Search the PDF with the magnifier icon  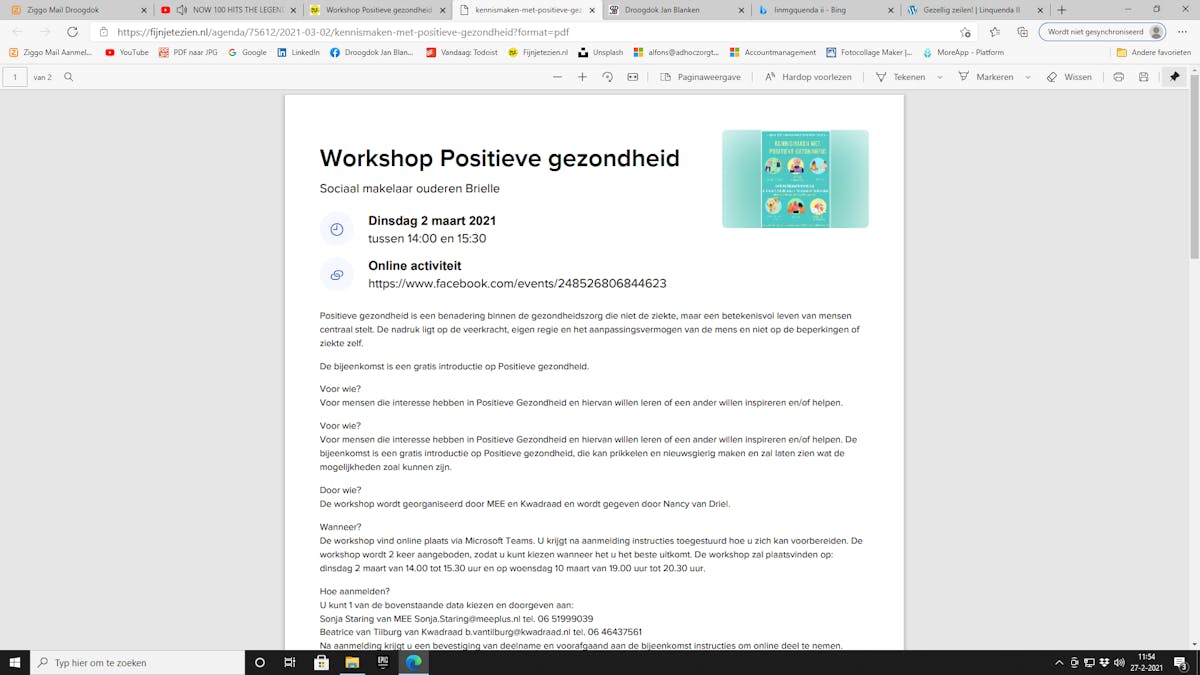68,77
